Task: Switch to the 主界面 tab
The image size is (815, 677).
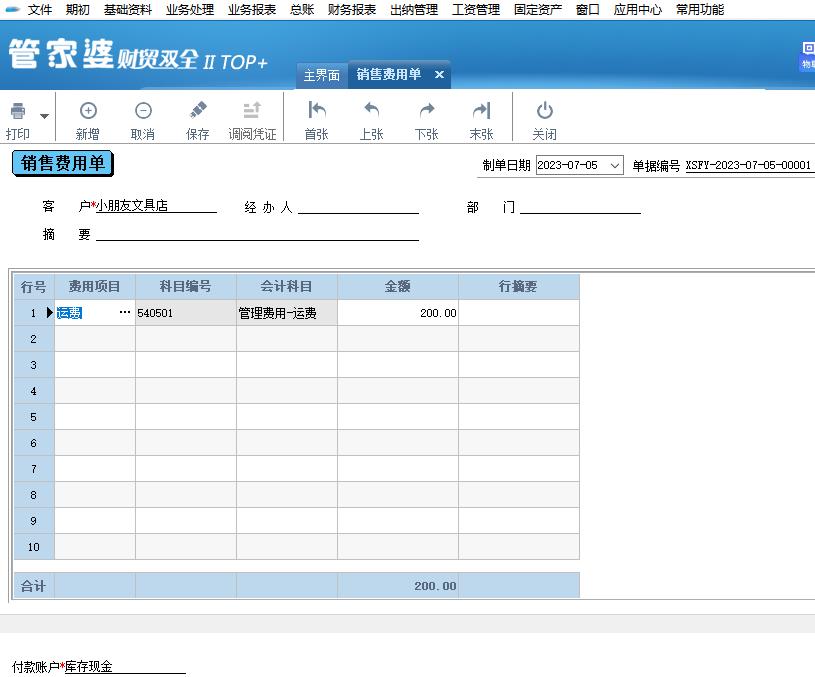Action: coord(322,75)
